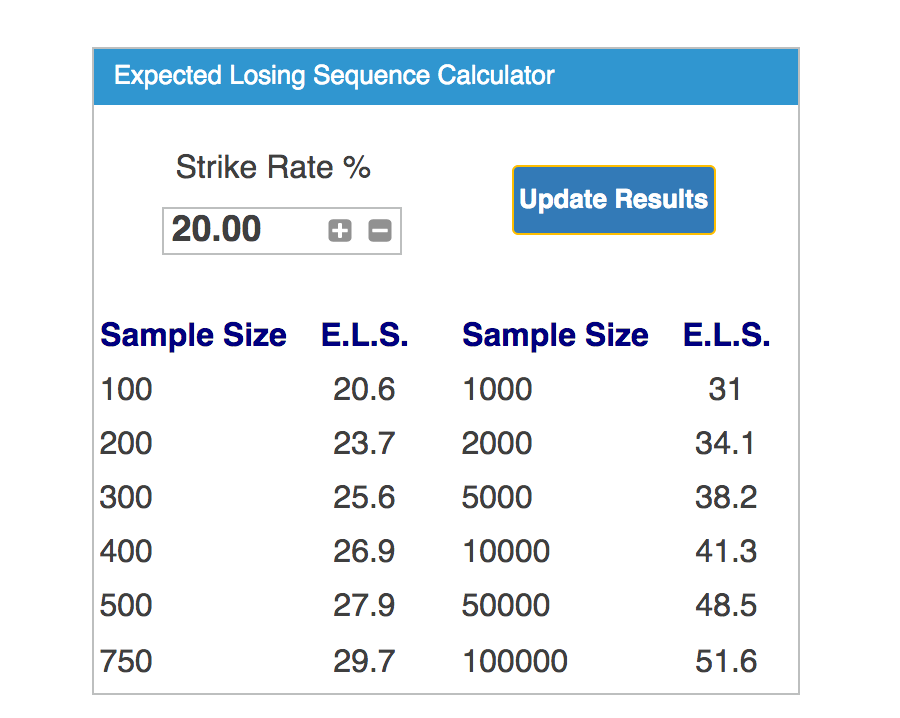Select the E.L.S. value 48.5
The image size is (900, 718).
726,605
